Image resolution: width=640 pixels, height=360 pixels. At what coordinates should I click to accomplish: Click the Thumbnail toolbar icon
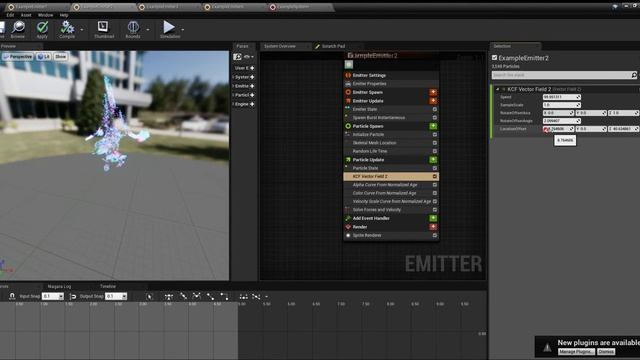coord(103,27)
